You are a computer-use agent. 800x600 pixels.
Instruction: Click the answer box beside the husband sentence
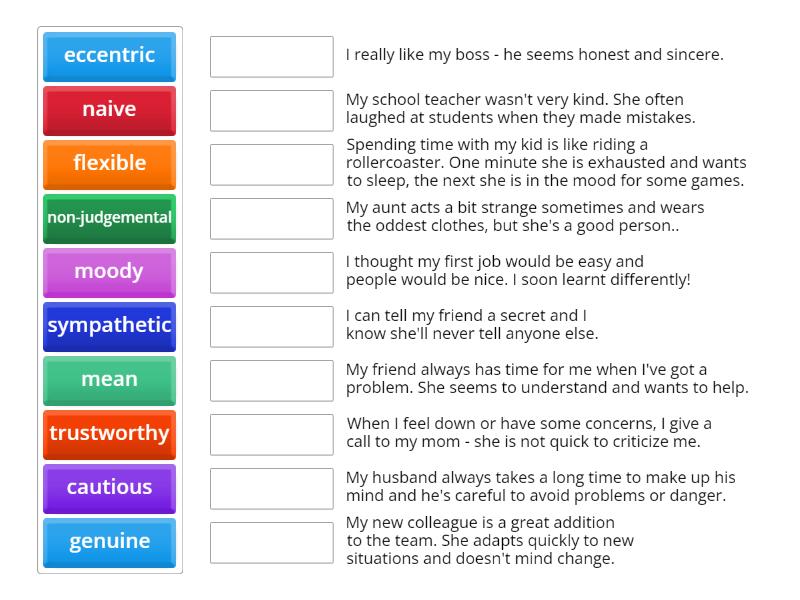(271, 487)
